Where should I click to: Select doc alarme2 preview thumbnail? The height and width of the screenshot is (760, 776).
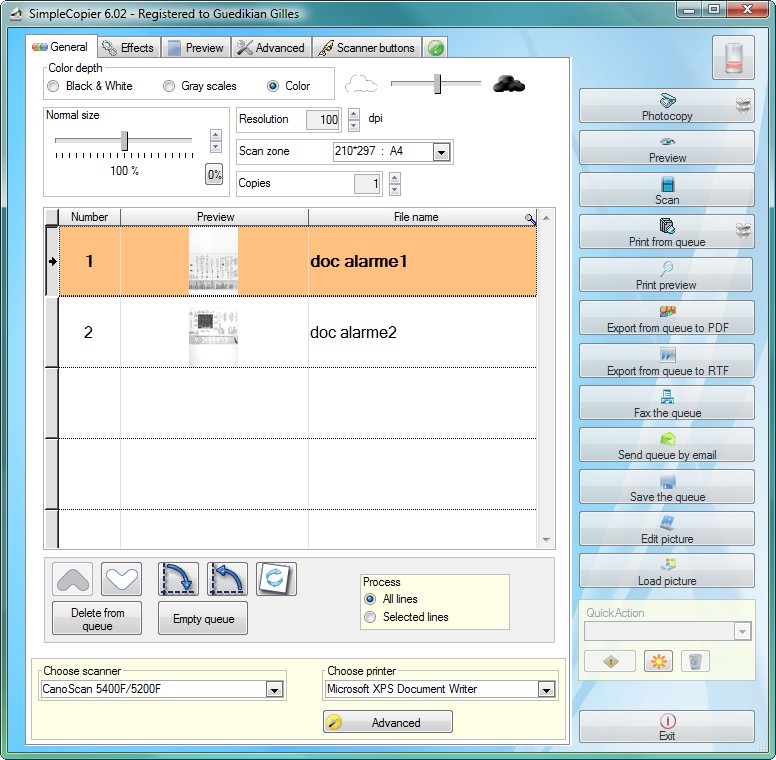point(214,332)
